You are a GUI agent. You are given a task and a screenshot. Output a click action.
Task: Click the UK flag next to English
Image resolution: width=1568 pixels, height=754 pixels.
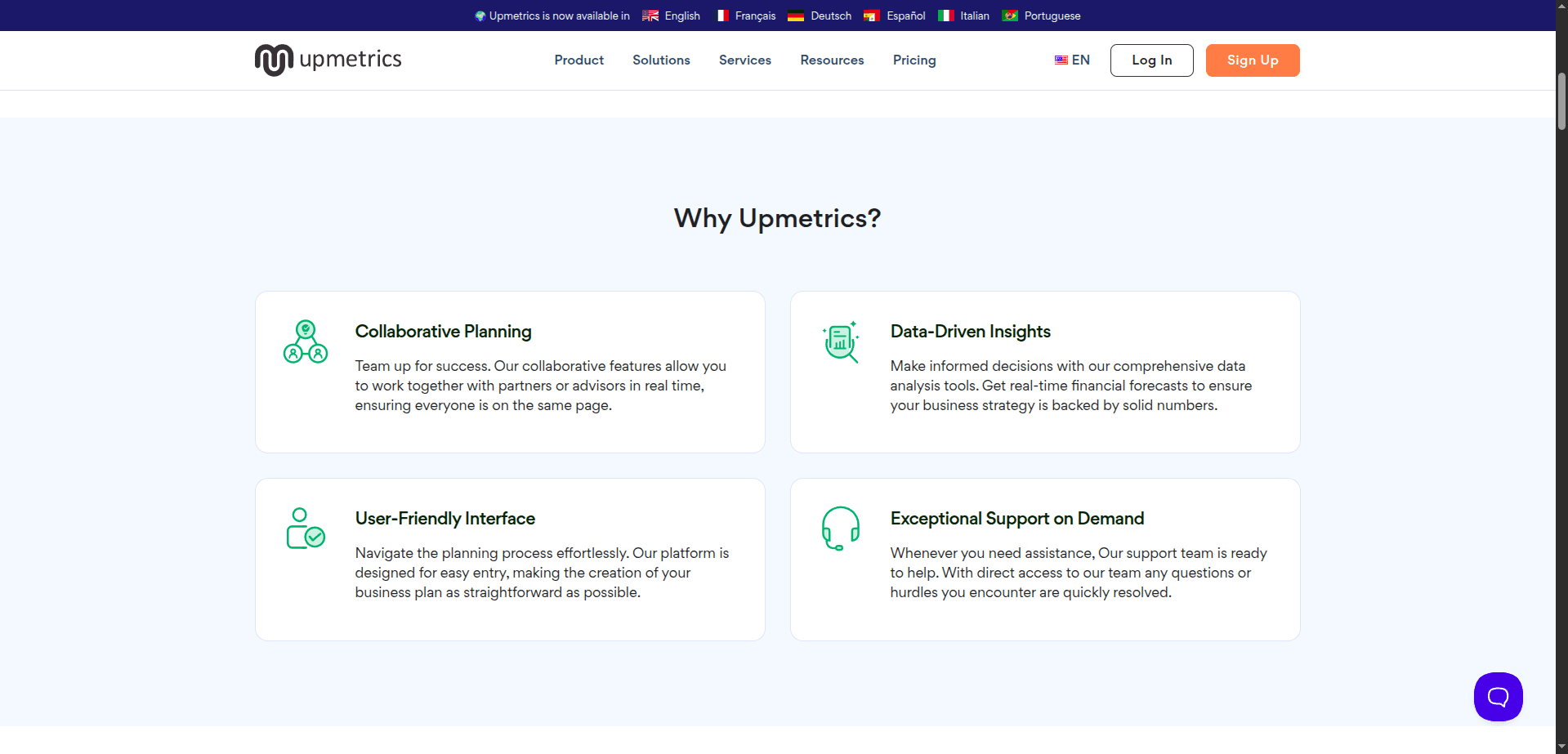tap(650, 16)
